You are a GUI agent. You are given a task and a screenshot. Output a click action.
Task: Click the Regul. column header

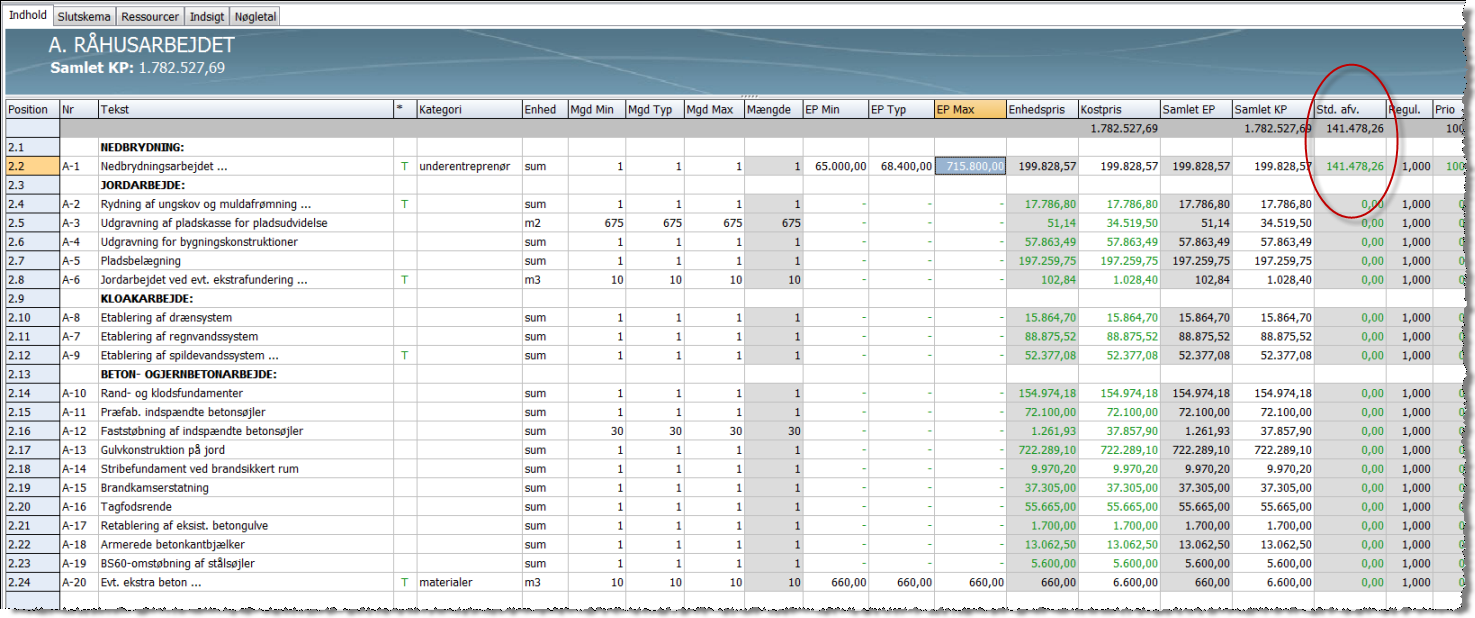click(1410, 109)
